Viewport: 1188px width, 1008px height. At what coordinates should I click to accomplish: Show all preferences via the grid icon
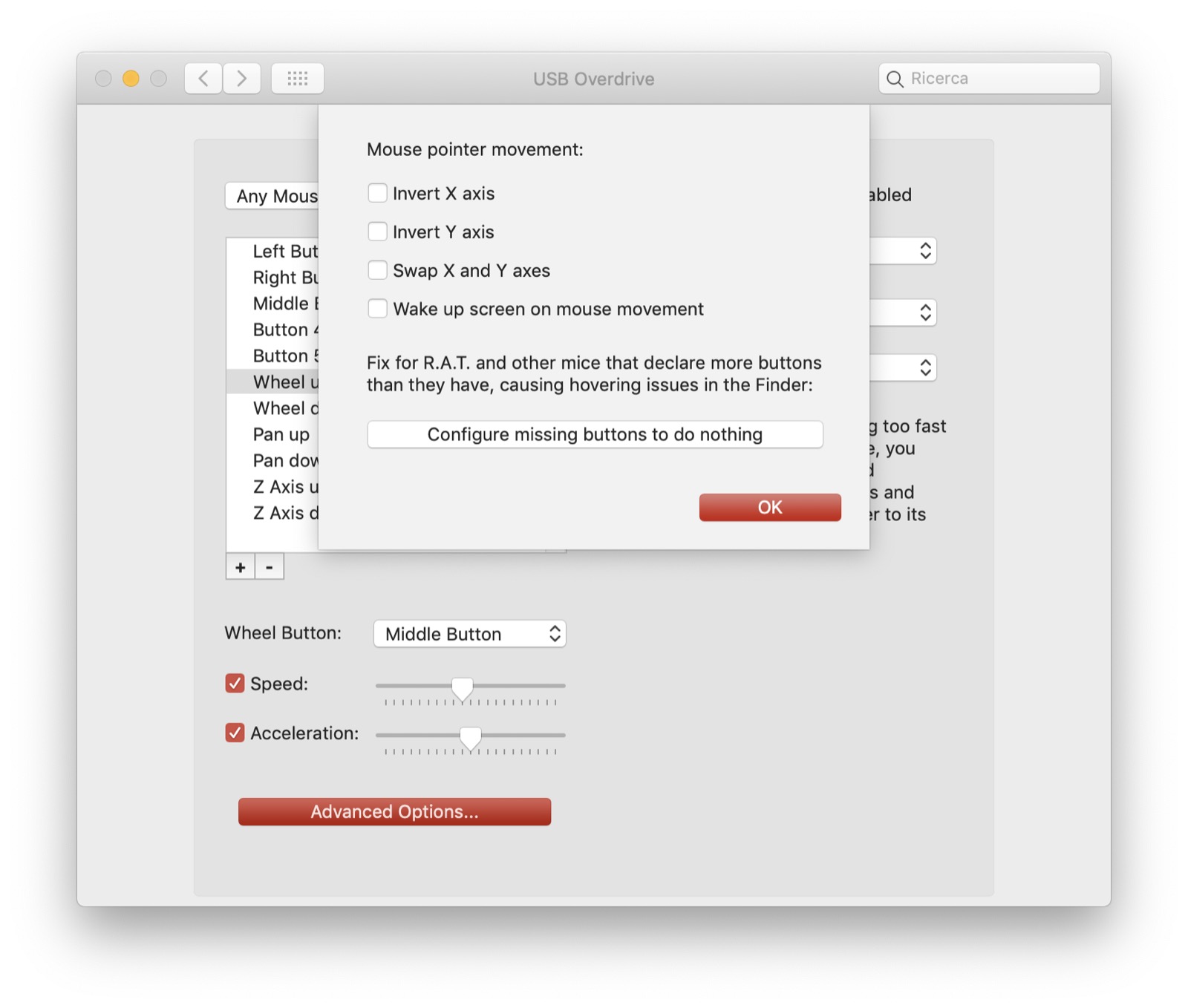click(298, 78)
